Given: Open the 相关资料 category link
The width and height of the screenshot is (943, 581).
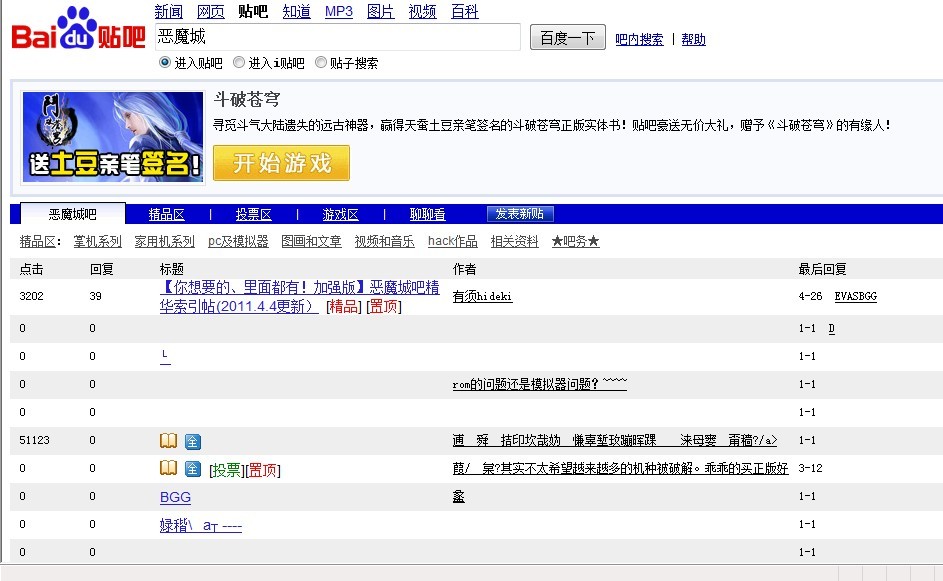Looking at the screenshot, I should 515,241.
